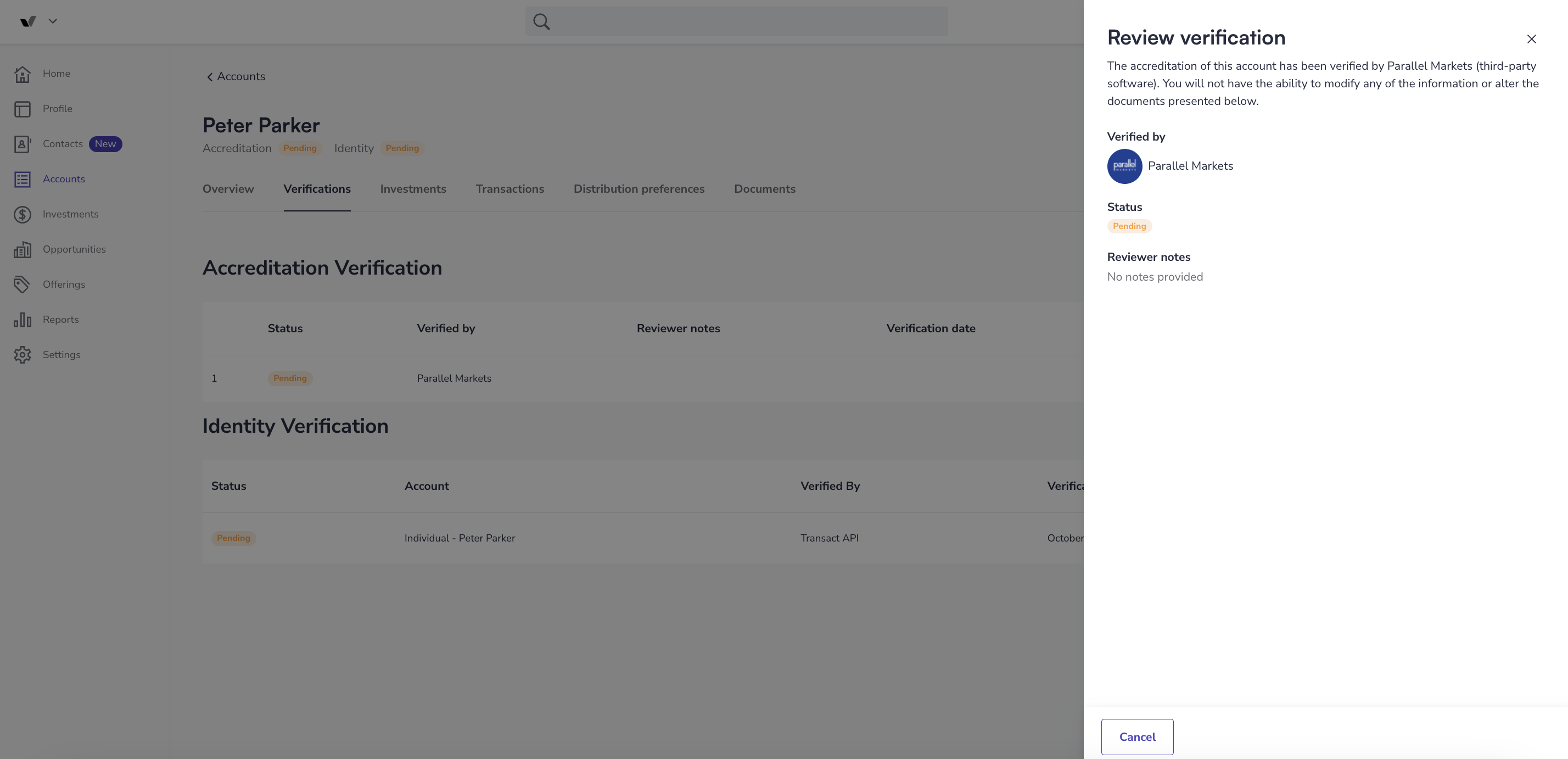Open the Overview tab

click(228, 189)
